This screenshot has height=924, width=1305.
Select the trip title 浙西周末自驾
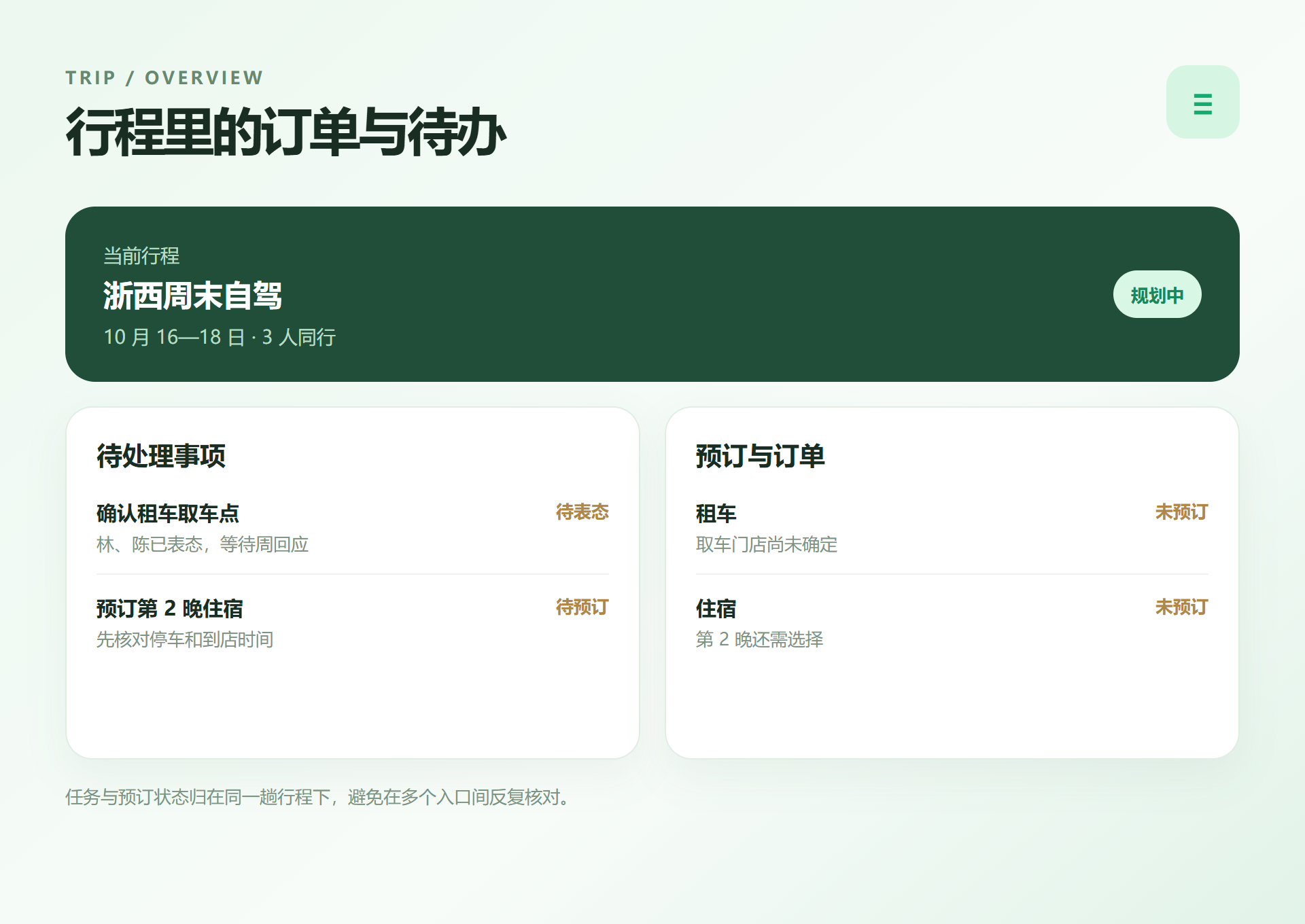[192, 296]
